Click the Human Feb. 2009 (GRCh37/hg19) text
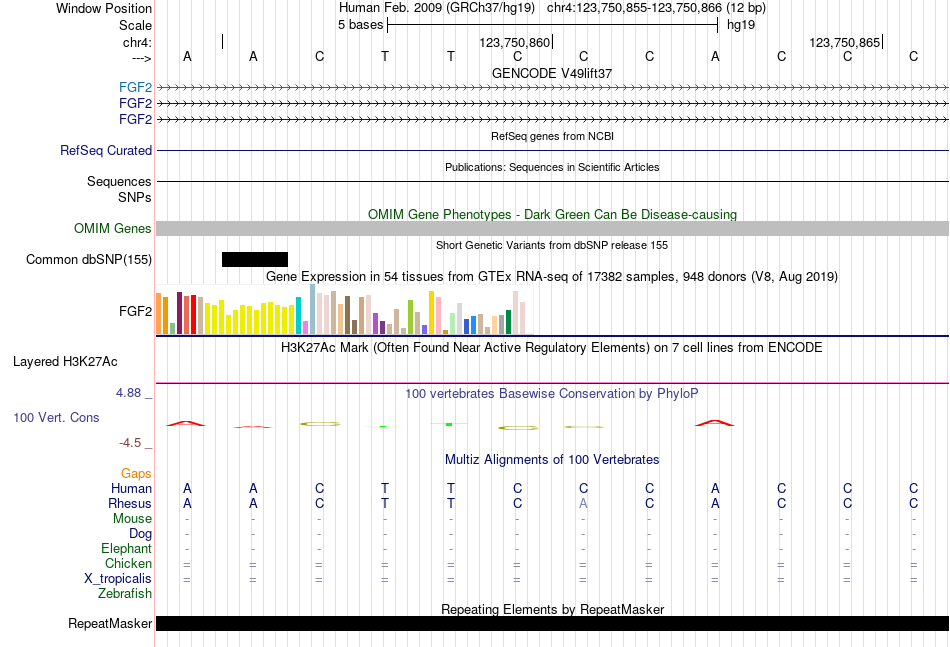The height and width of the screenshot is (647, 950). [437, 8]
